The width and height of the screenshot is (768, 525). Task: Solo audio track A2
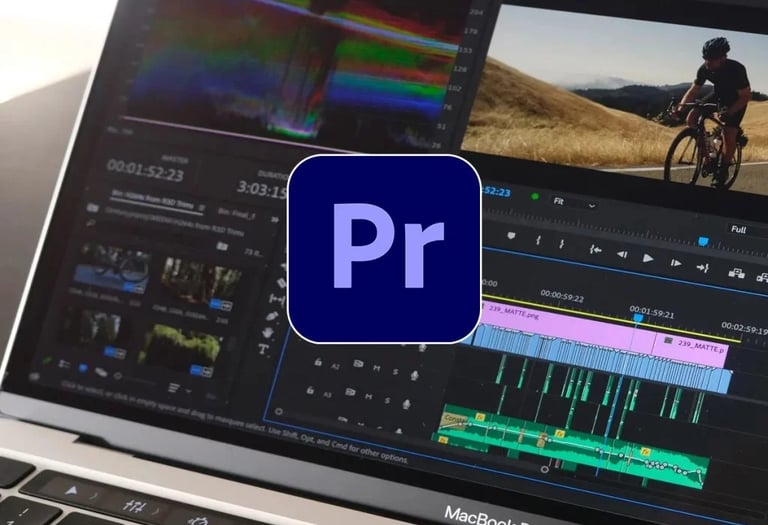[395, 372]
